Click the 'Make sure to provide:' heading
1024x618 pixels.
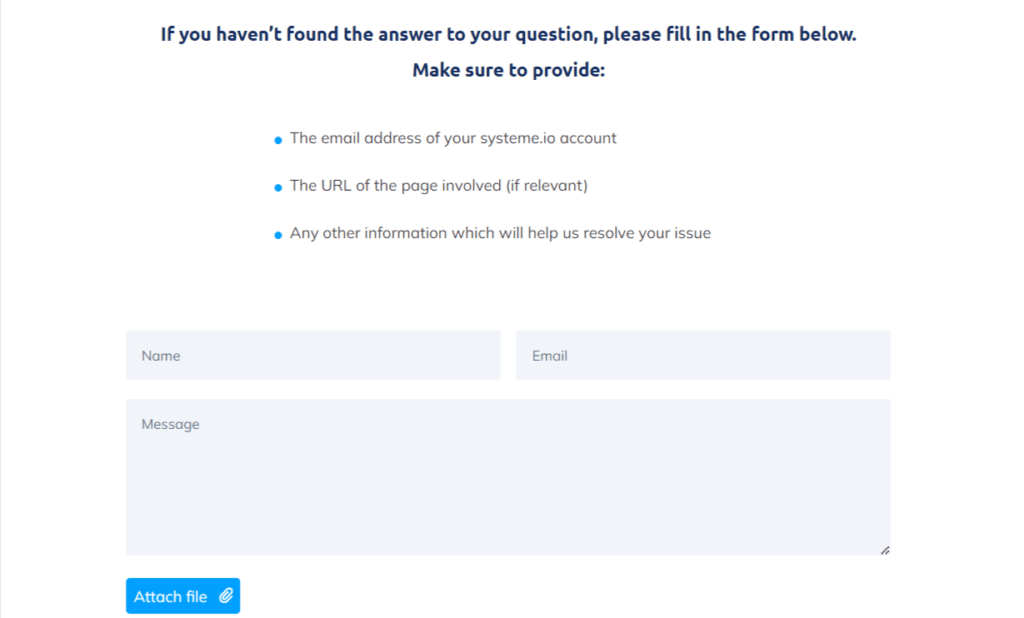coord(509,70)
